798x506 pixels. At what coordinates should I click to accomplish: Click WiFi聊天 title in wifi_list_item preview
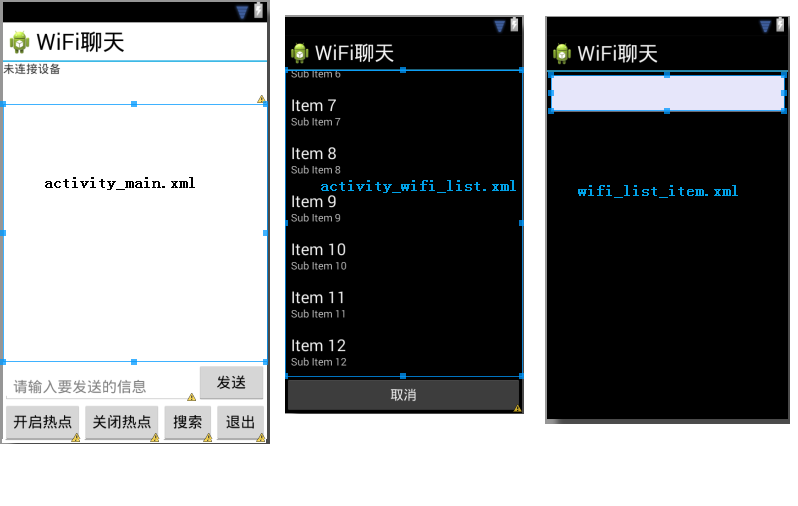coord(618,54)
